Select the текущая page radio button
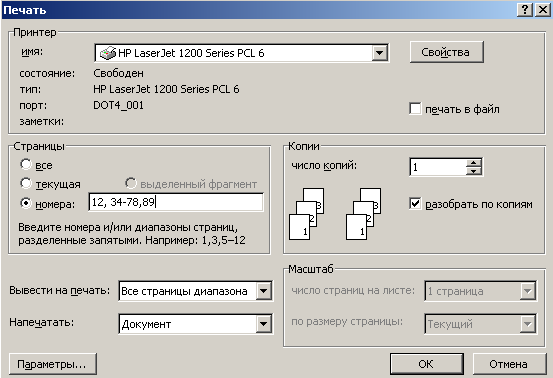 26,183
